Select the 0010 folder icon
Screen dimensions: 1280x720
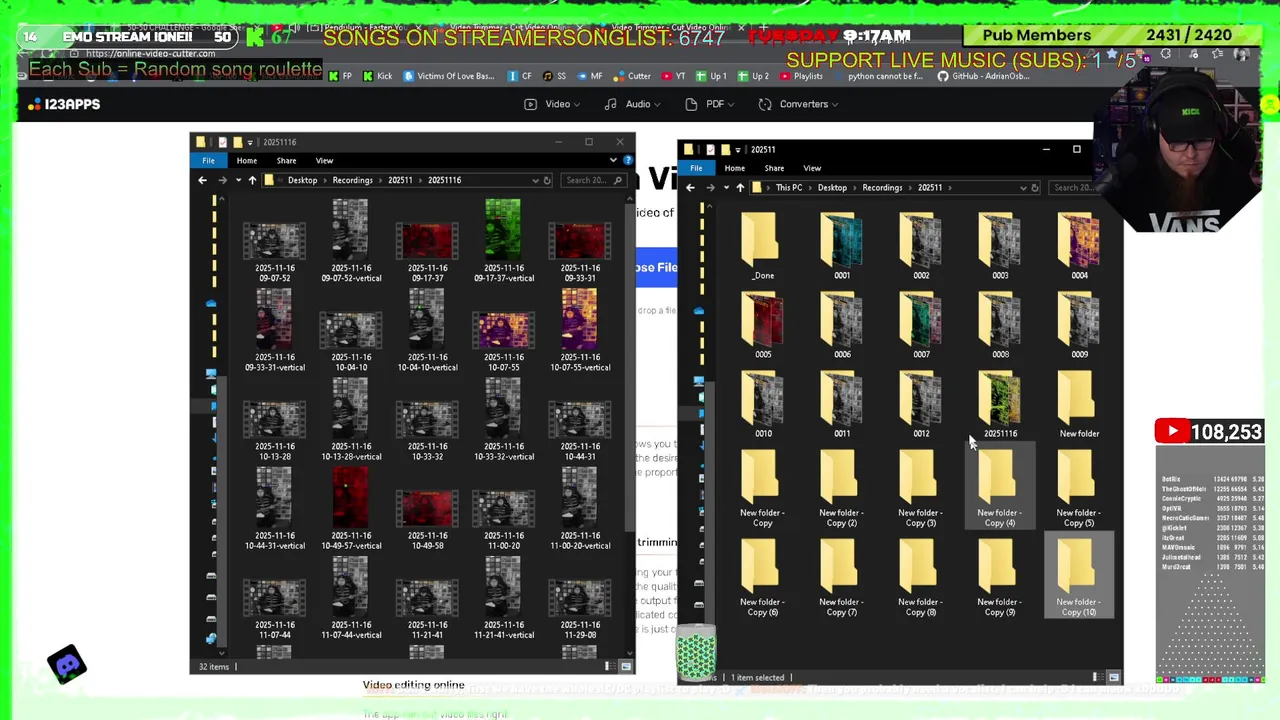point(763,399)
